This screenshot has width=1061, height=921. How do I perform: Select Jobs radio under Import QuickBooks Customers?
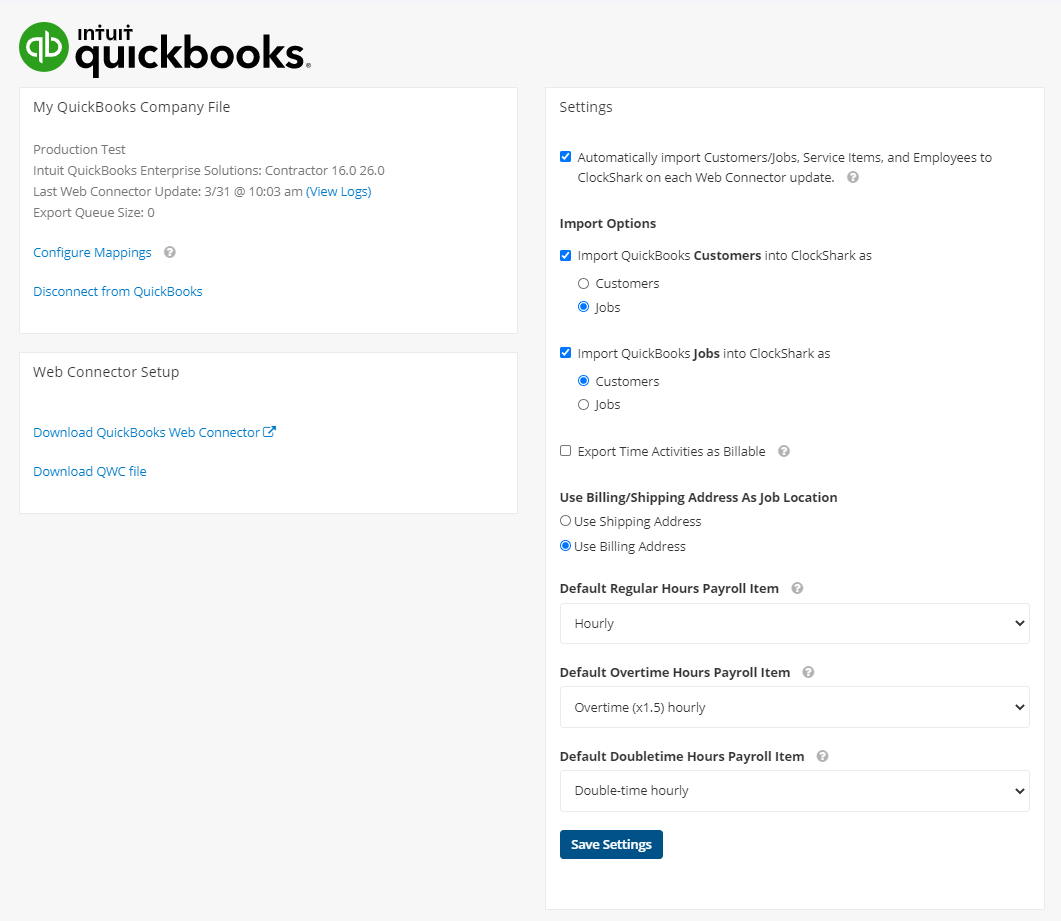[583, 307]
